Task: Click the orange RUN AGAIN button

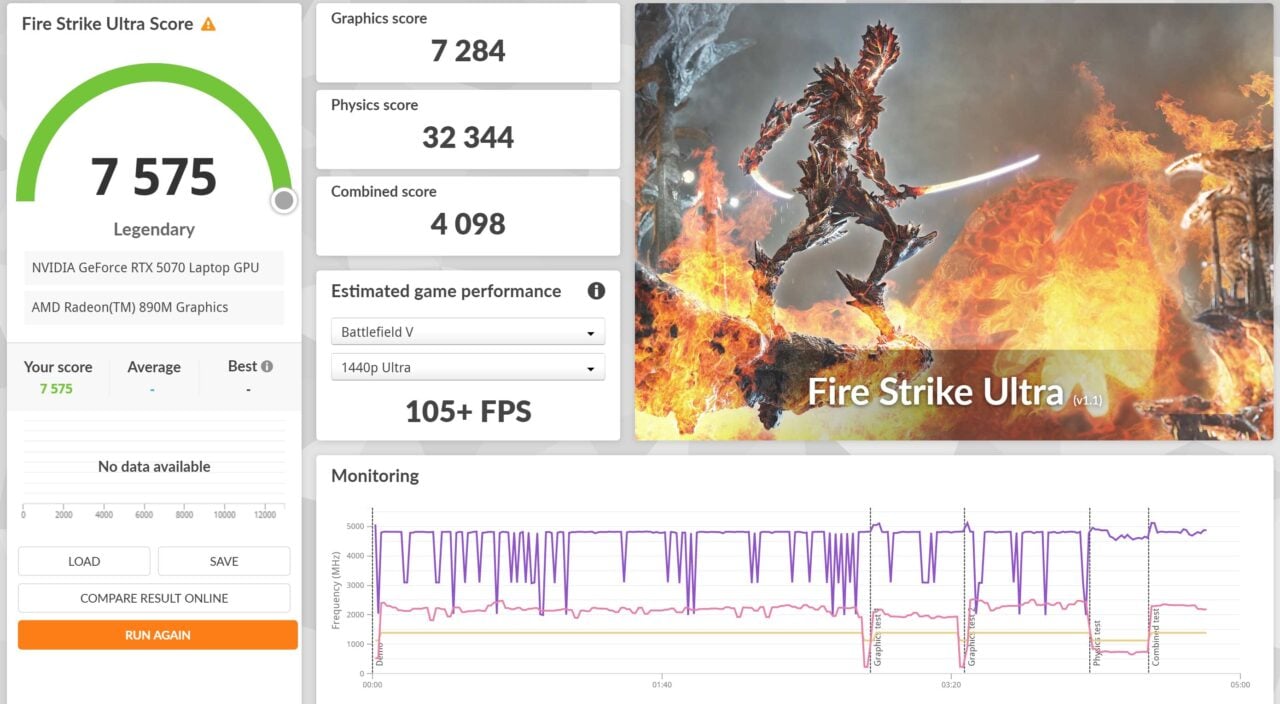Action: (x=158, y=635)
